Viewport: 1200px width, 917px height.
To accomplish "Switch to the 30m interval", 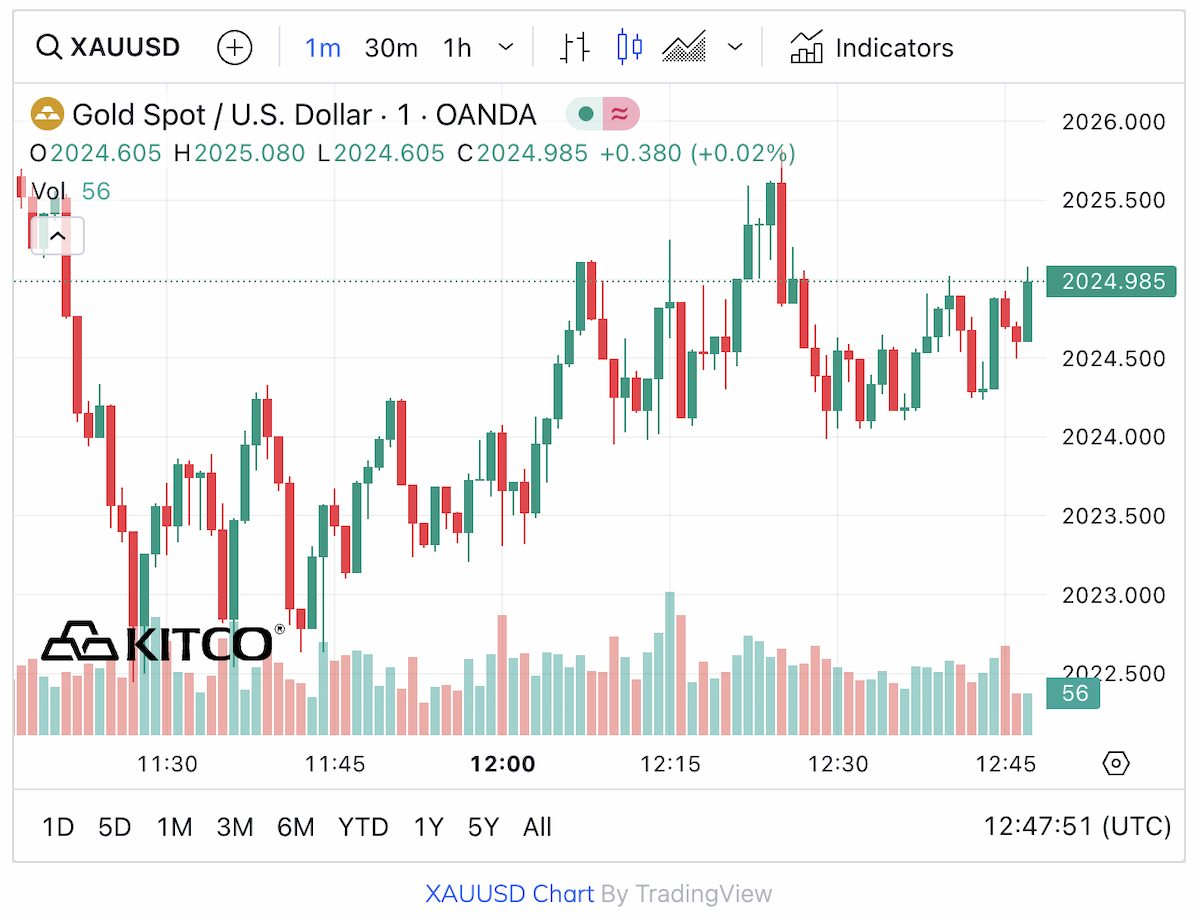I will (x=391, y=47).
